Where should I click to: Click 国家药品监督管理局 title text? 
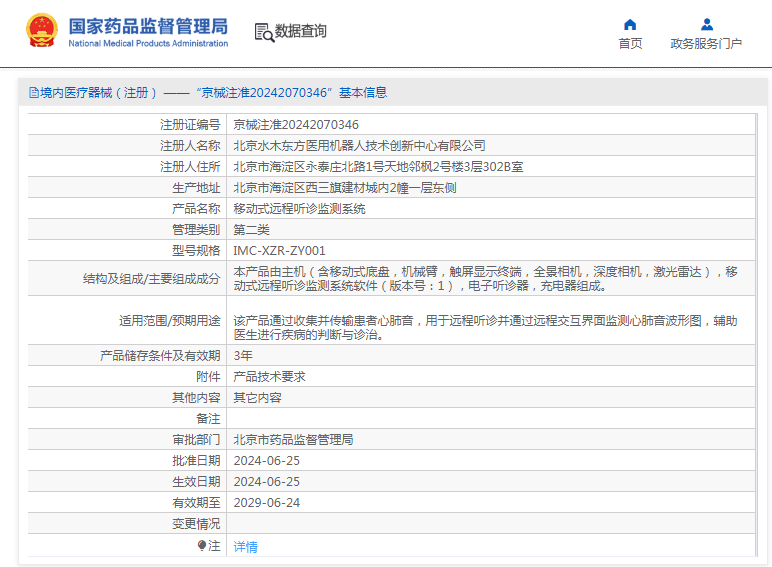[x=148, y=27]
